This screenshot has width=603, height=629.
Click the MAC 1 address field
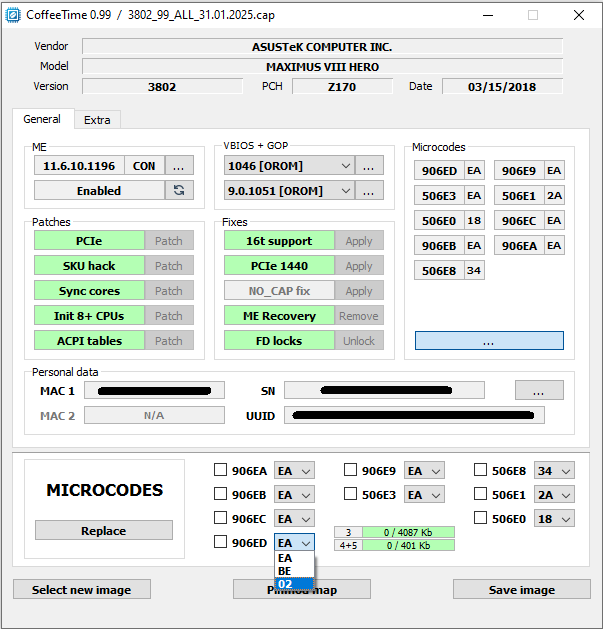coord(154,390)
